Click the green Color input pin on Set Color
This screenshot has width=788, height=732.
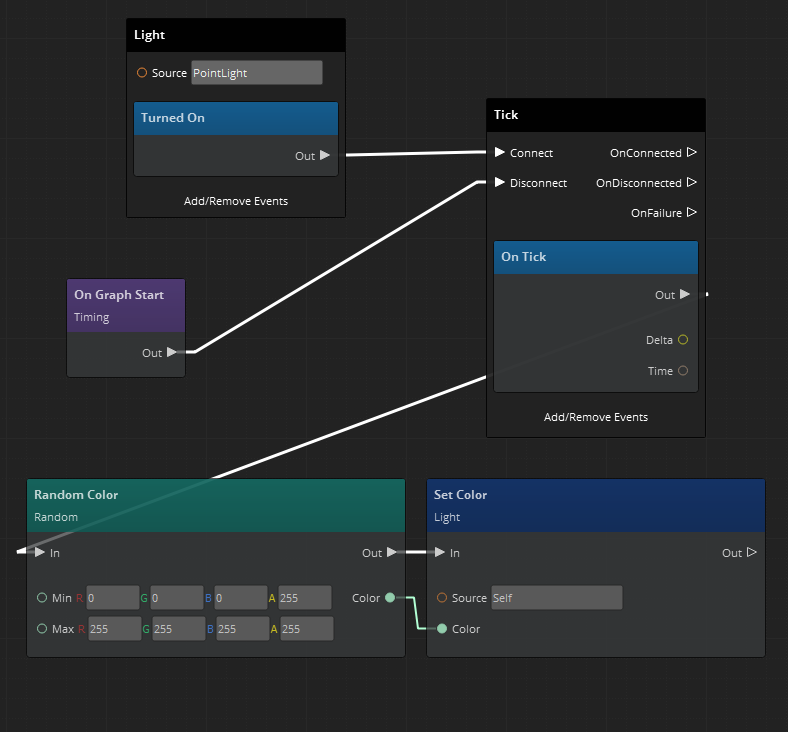pyautogui.click(x=442, y=629)
